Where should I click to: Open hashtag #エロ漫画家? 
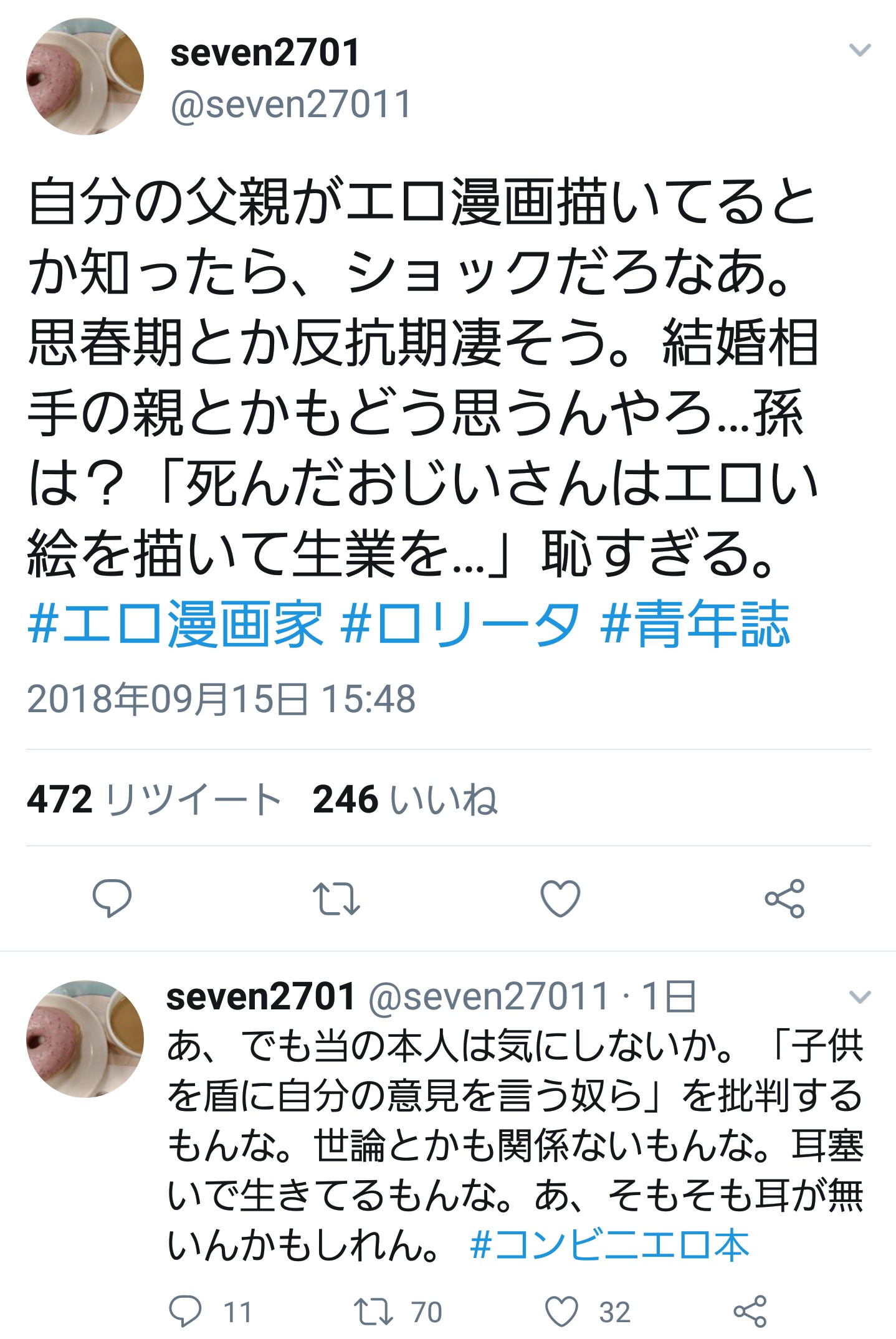176,624
